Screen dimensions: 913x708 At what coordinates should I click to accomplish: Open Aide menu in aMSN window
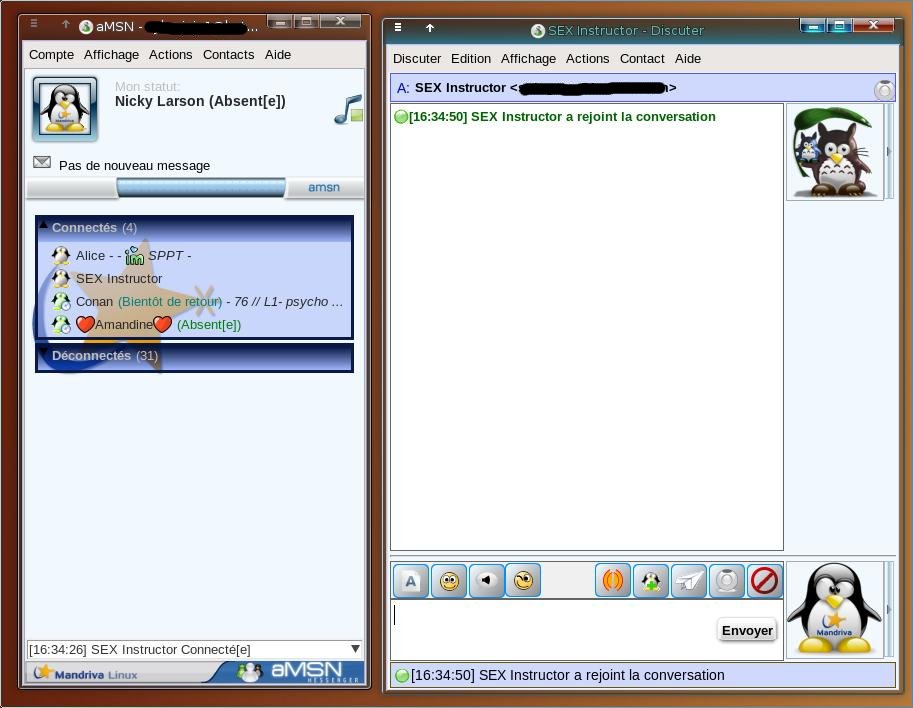[x=278, y=55]
